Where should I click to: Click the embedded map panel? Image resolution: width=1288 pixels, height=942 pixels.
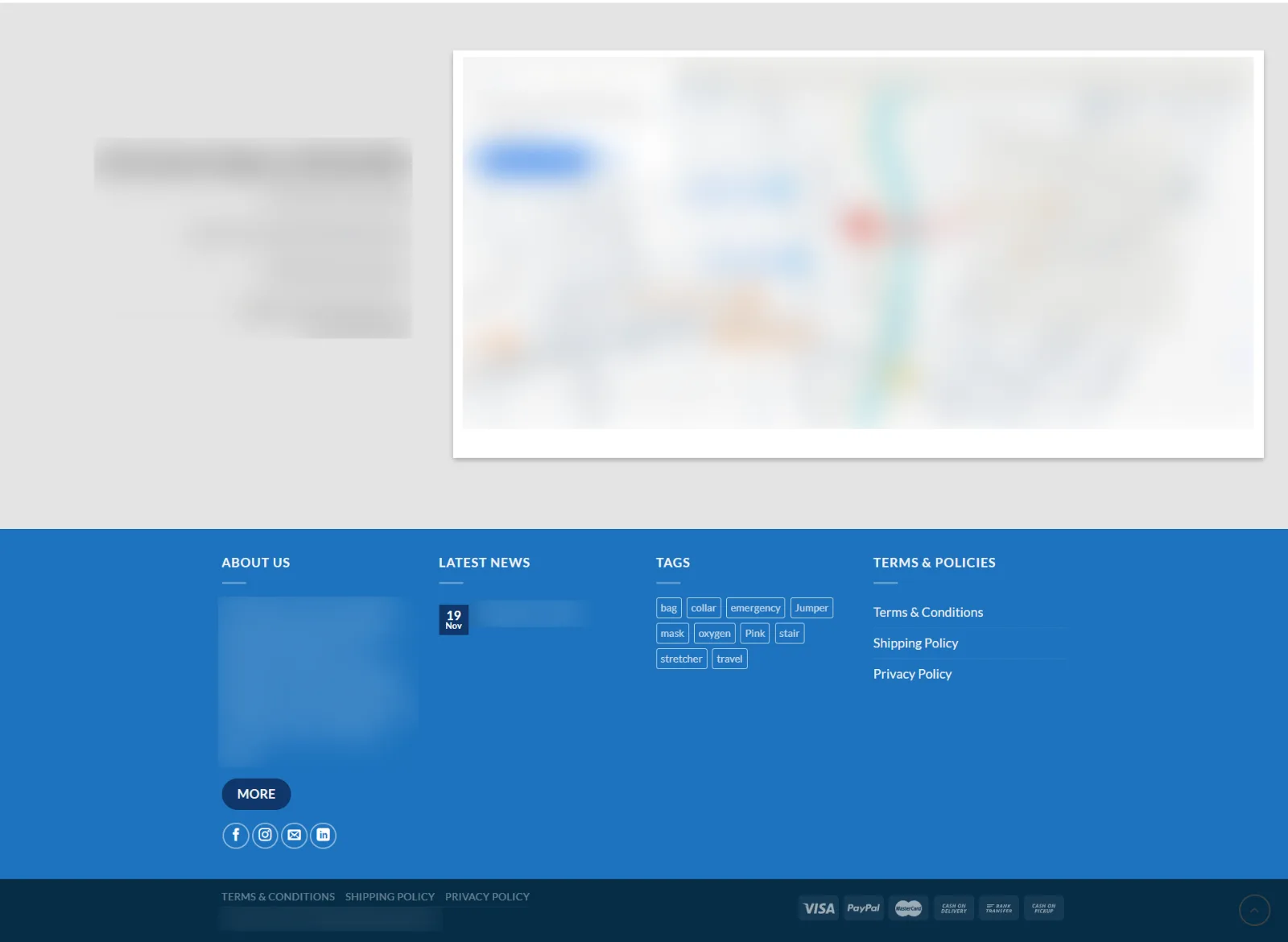pos(858,243)
